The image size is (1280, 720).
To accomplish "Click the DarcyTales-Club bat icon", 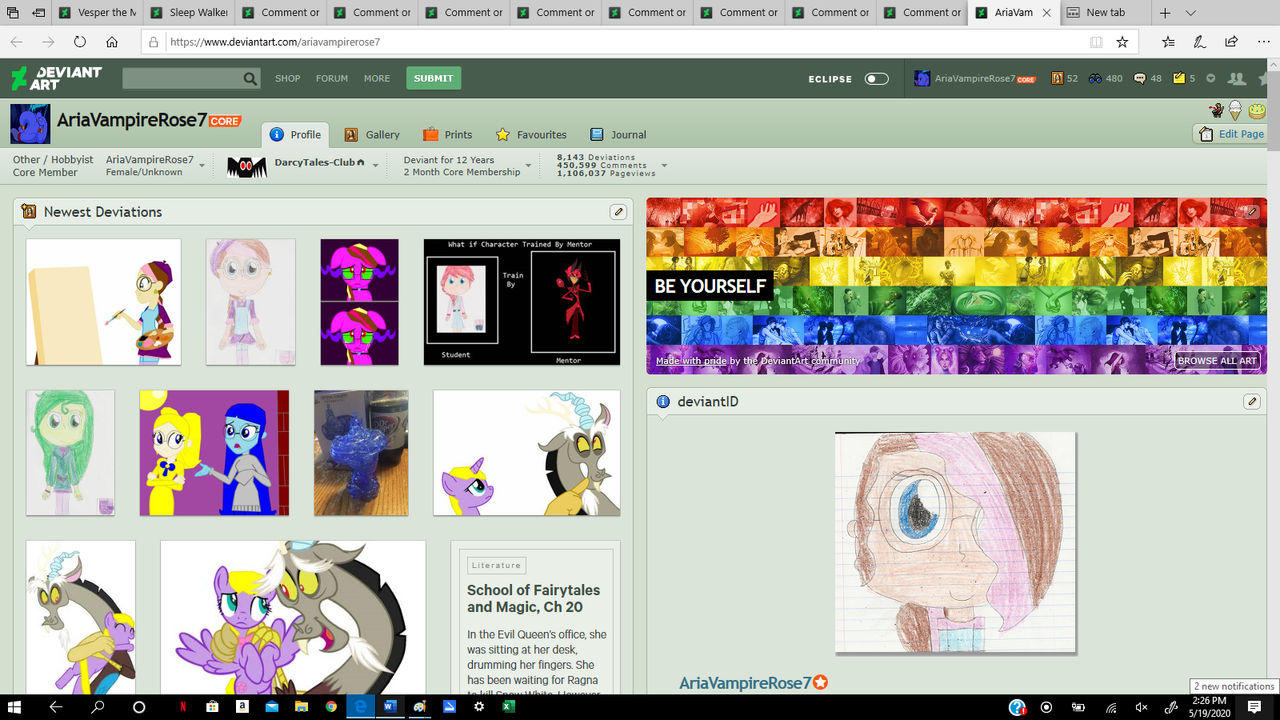I will pos(247,166).
